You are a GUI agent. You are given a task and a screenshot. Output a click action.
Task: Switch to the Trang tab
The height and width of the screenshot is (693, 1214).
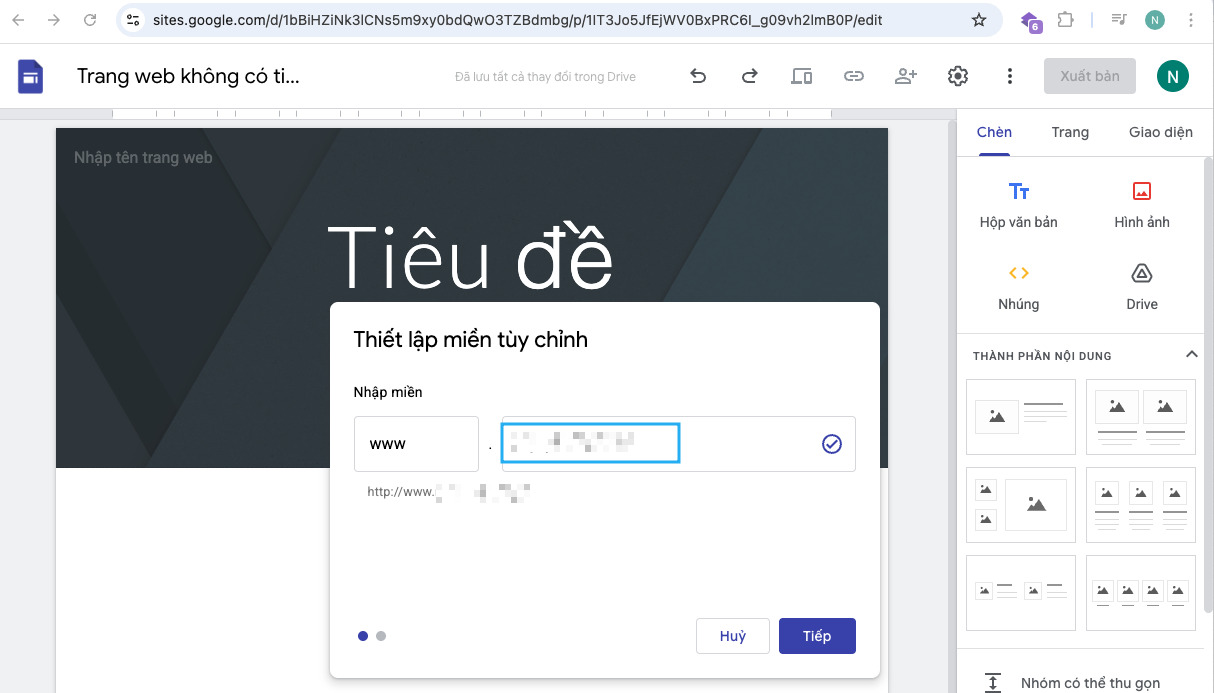tap(1070, 131)
